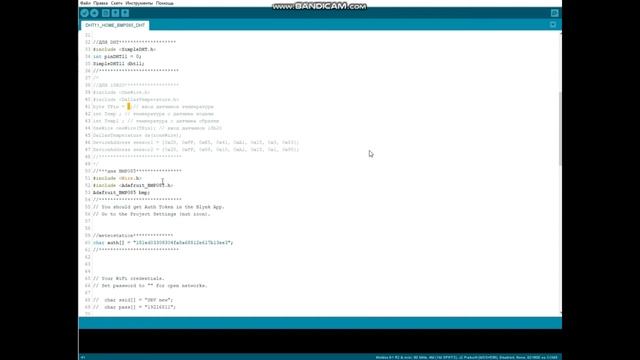This screenshot has width=640, height=360.
Task: Click the New sketch toolbar icon
Action: click(x=106, y=13)
